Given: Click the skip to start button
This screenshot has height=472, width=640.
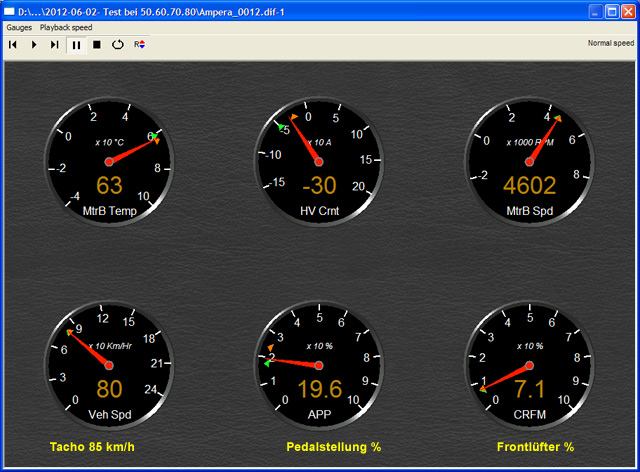Looking at the screenshot, I should pos(13,44).
